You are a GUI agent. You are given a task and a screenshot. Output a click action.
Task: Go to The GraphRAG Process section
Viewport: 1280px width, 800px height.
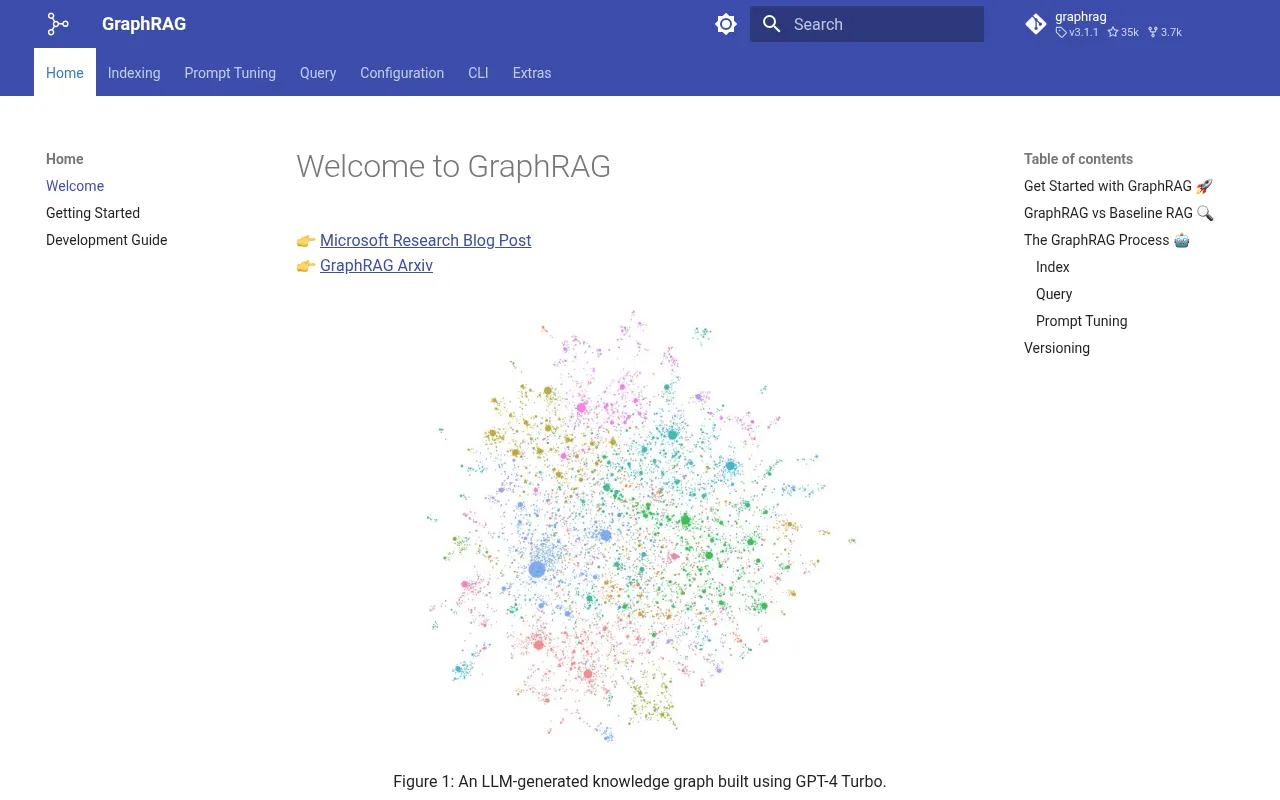click(1107, 240)
